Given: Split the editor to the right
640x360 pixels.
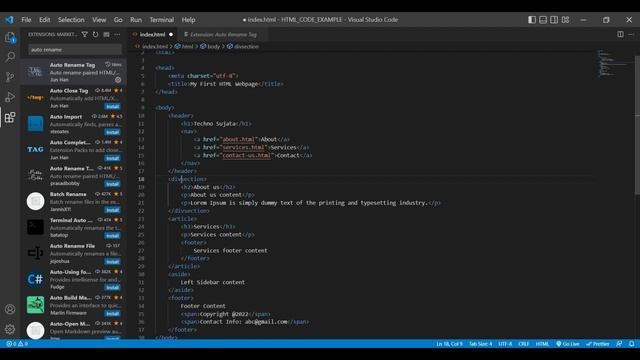Looking at the screenshot, I should 620,34.
